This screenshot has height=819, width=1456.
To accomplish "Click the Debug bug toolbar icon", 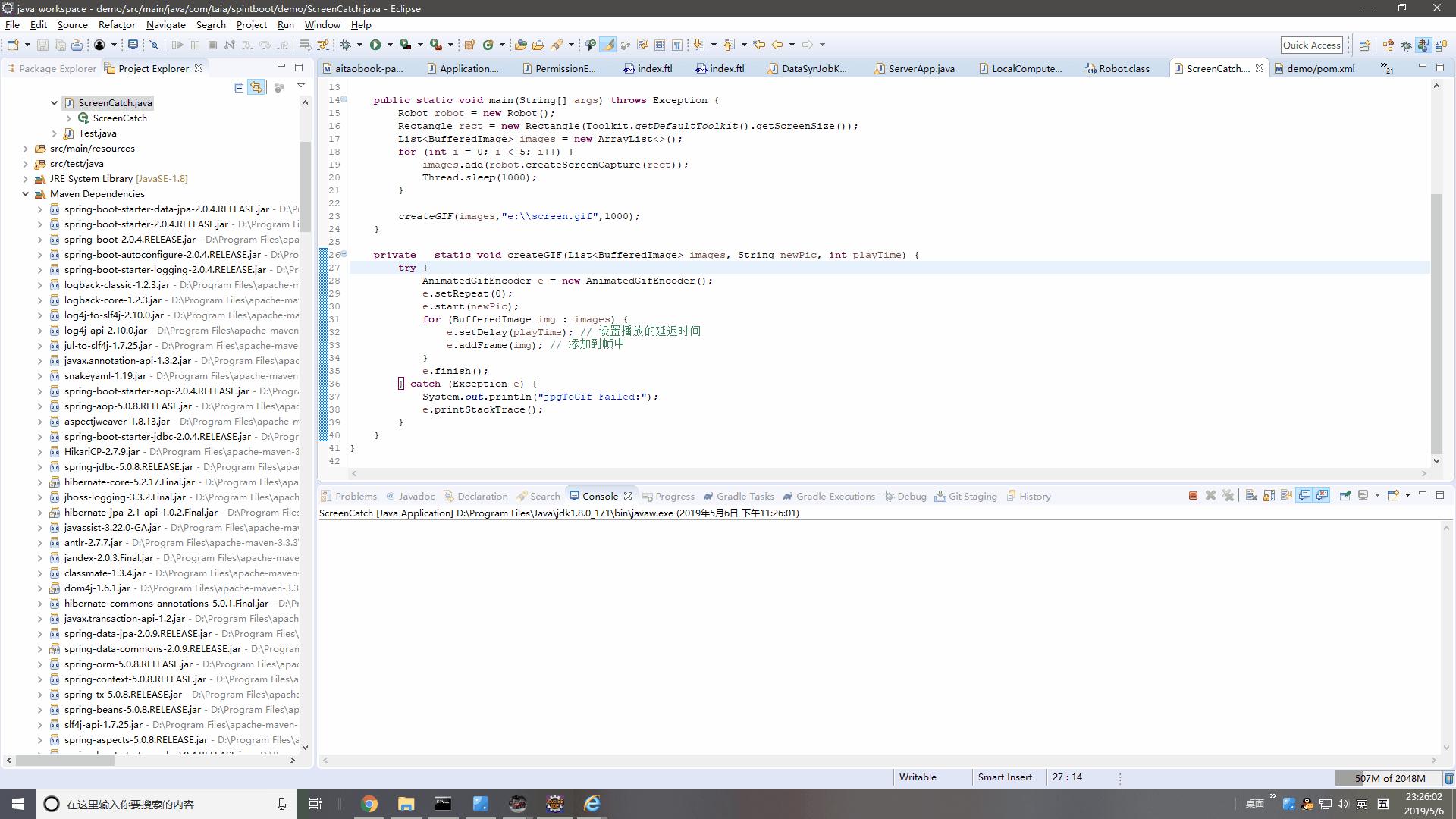I will pyautogui.click(x=345, y=45).
